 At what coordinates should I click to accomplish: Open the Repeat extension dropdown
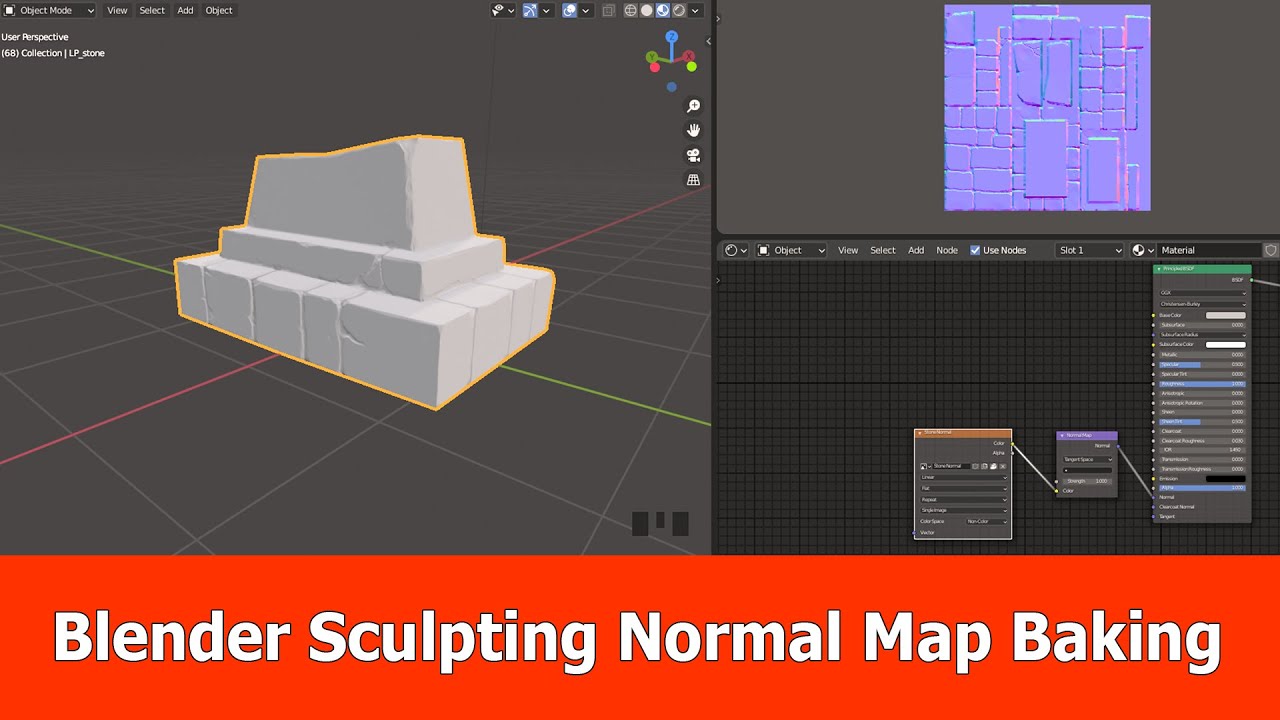pos(964,499)
